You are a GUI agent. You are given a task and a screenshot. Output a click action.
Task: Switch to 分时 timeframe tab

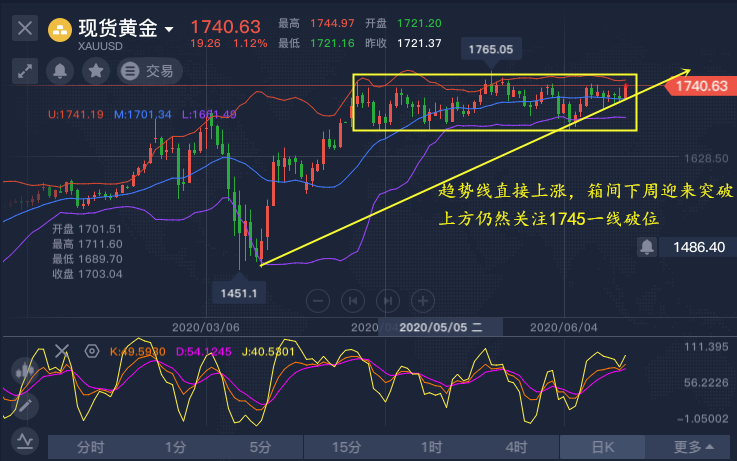(x=90, y=447)
